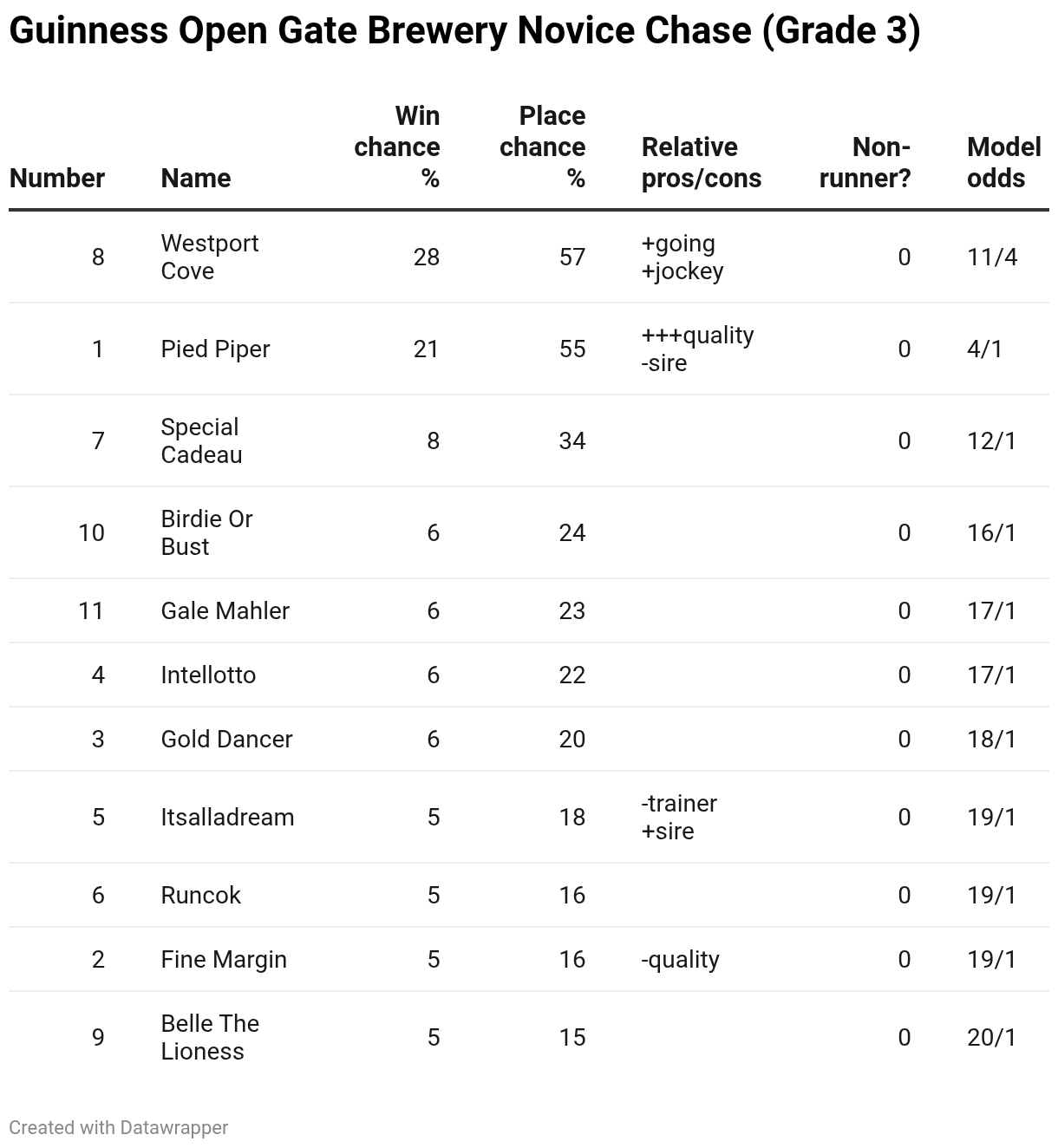Click Itsalladream's -trainer +sire notes

click(x=679, y=817)
